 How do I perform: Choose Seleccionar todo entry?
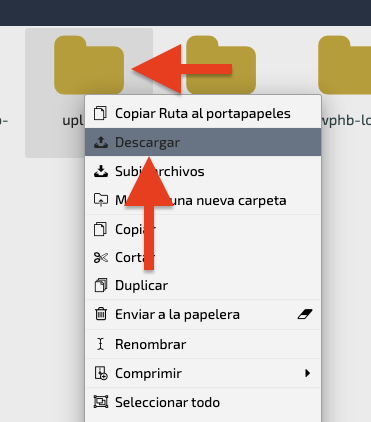(x=203, y=402)
